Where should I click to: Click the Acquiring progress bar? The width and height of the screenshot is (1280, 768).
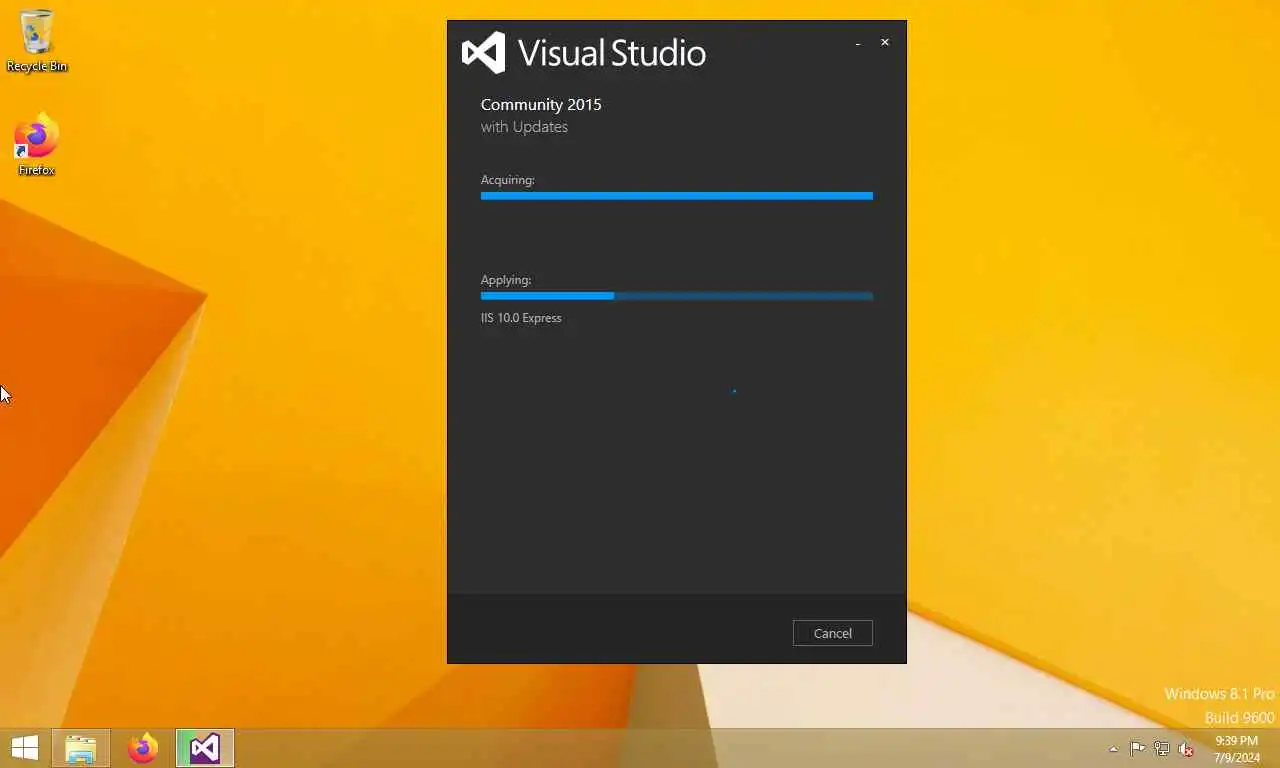677,196
